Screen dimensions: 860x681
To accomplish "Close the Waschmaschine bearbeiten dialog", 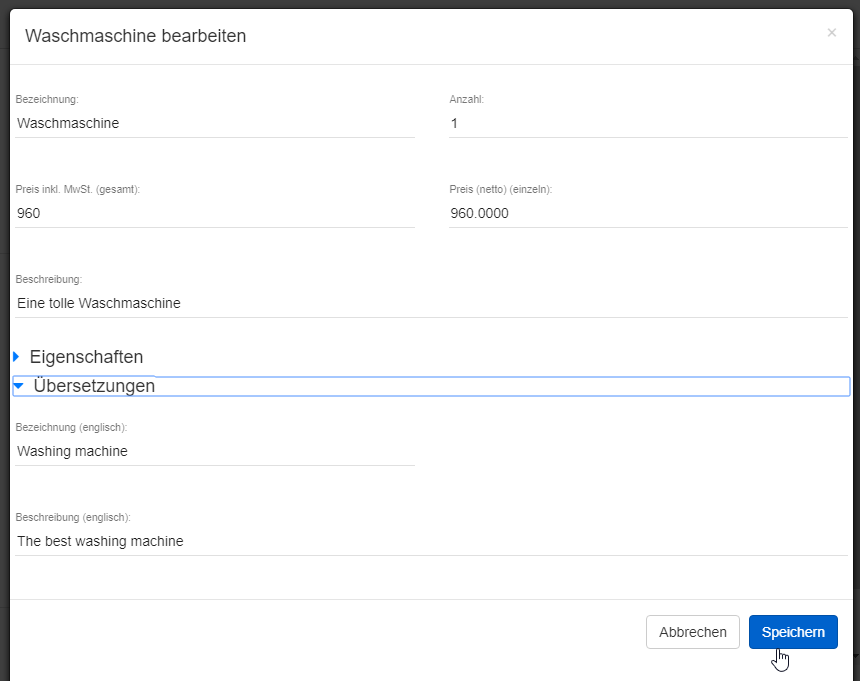I will (831, 33).
